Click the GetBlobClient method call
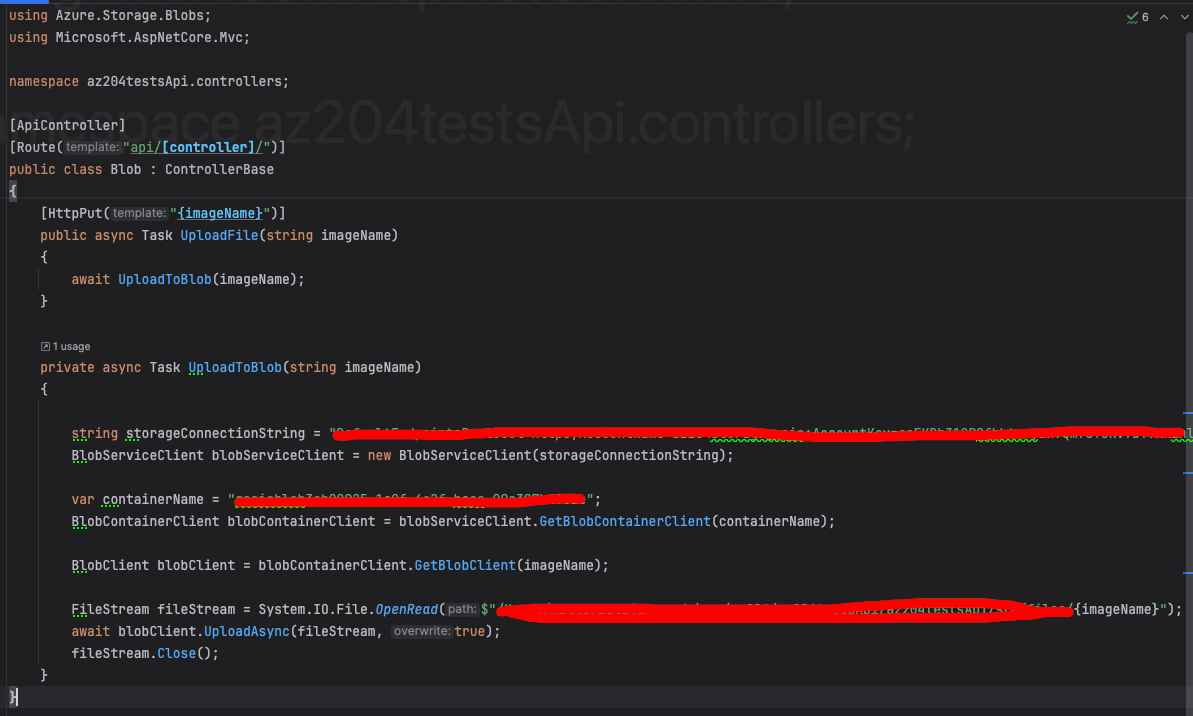The width and height of the screenshot is (1193, 716). click(465, 565)
